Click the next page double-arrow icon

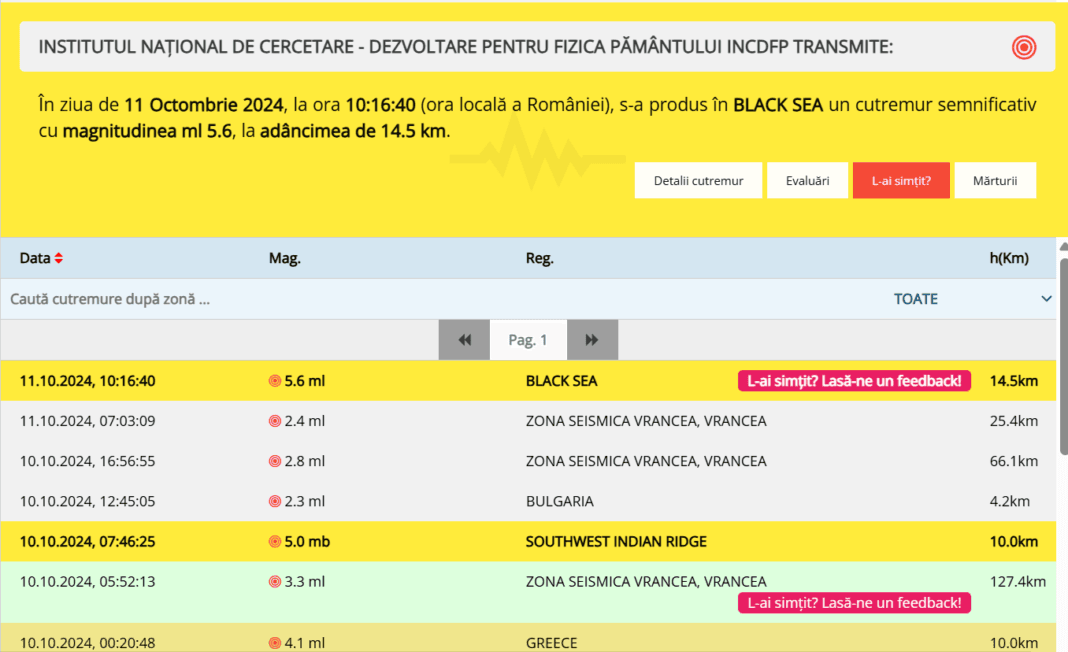pos(592,339)
